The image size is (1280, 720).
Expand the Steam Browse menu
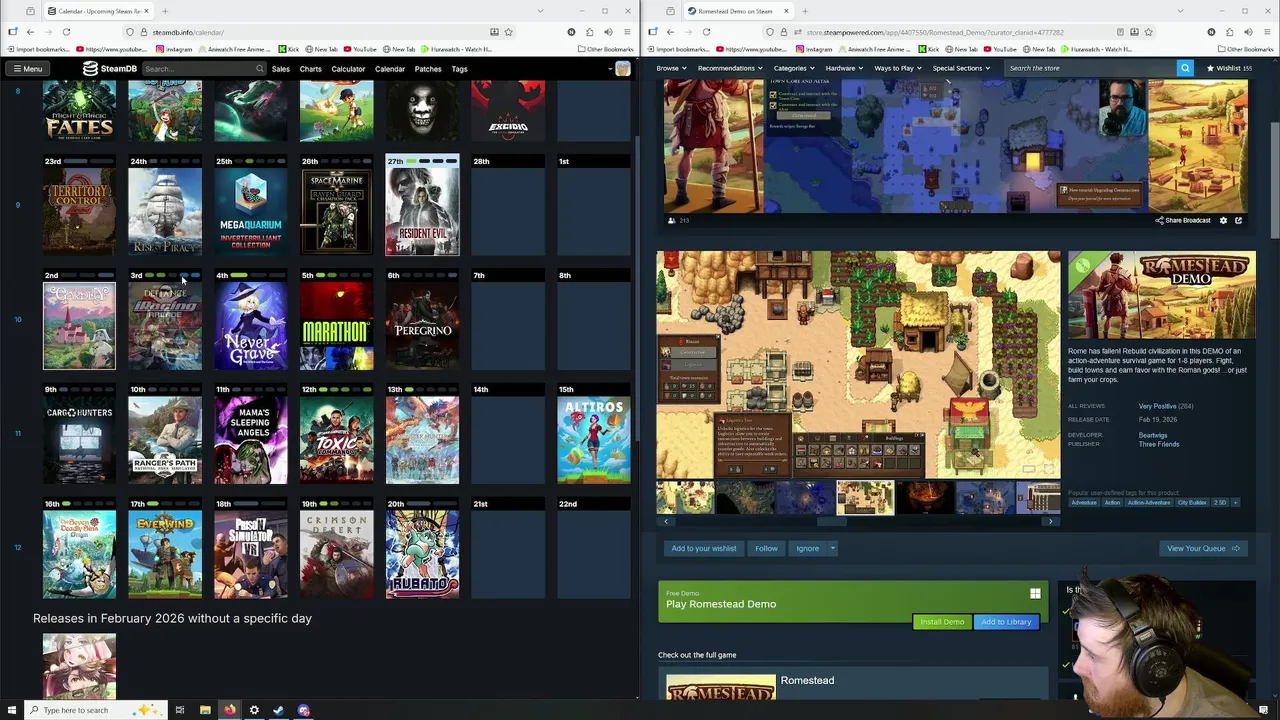pyautogui.click(x=670, y=68)
